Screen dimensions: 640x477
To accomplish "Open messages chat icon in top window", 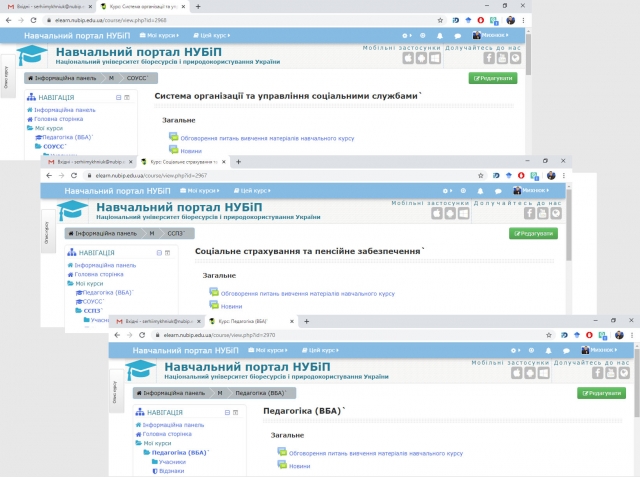I will 458,36.
